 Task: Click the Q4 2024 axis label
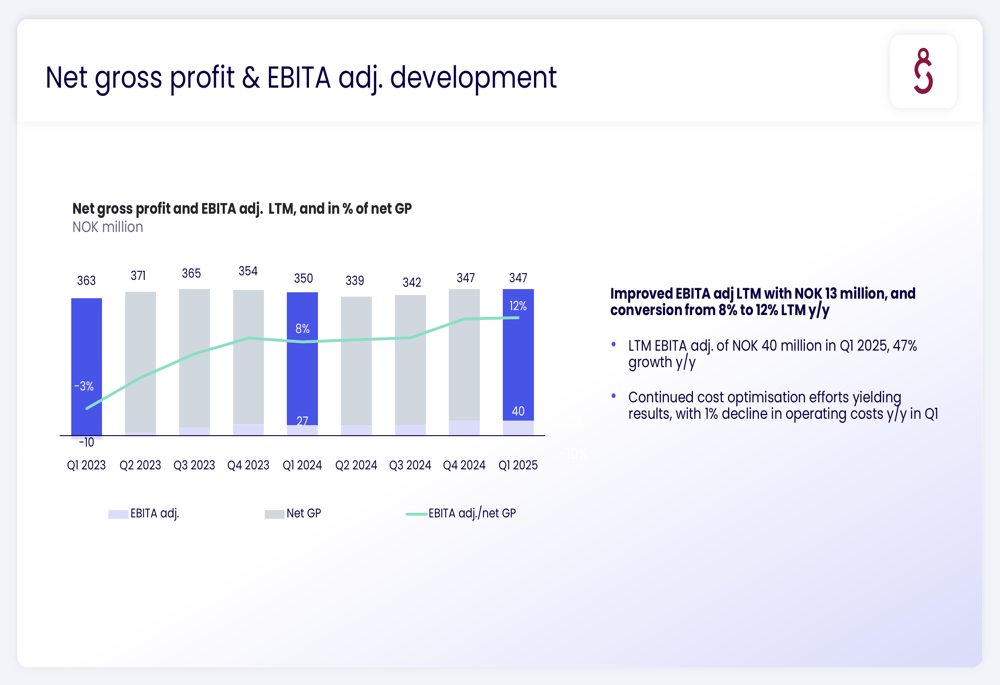tap(464, 466)
